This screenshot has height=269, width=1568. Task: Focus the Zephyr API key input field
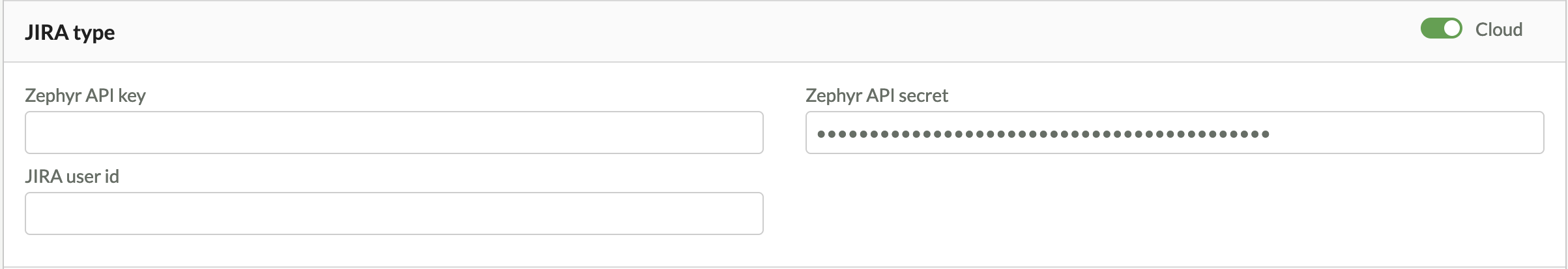tap(394, 133)
